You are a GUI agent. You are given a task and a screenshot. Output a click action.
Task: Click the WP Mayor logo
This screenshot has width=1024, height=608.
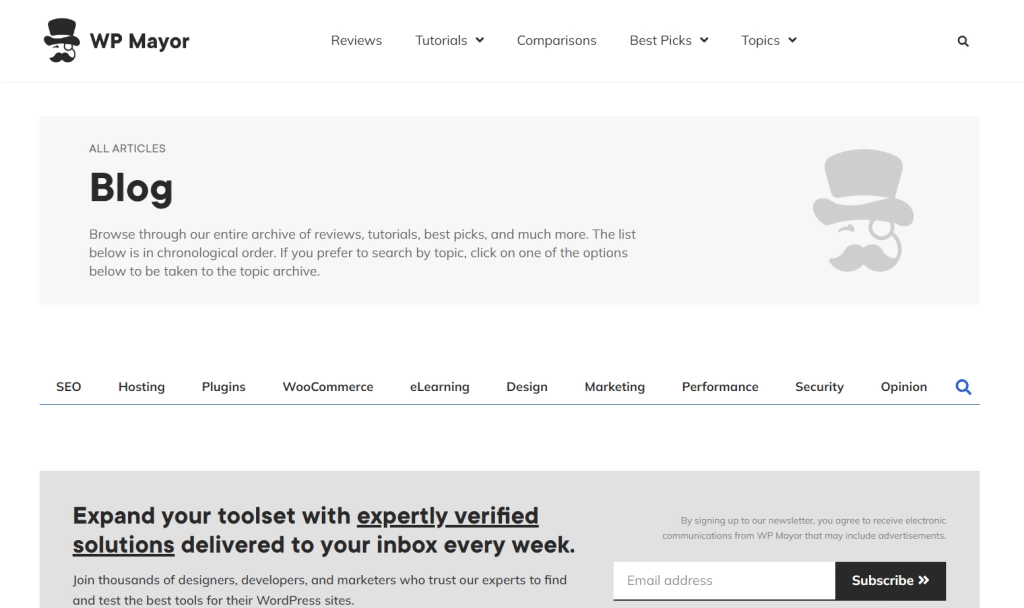coord(115,40)
